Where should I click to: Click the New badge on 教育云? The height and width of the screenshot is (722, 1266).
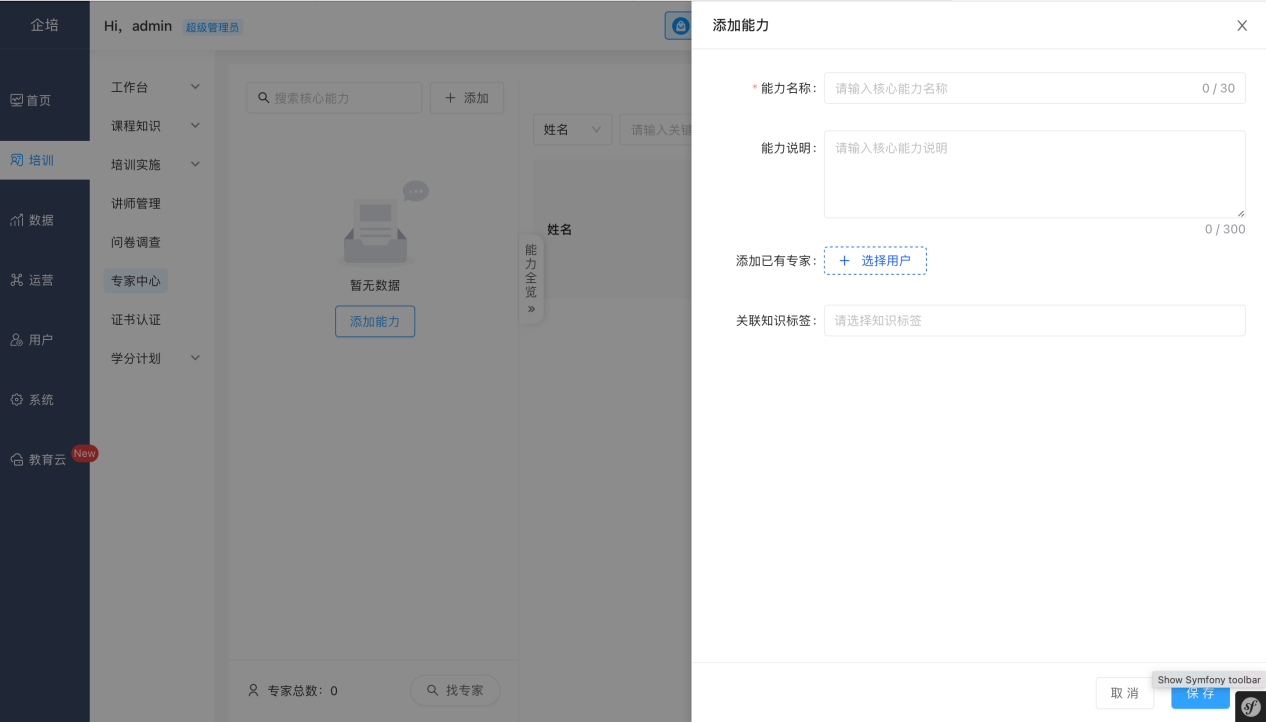point(85,454)
